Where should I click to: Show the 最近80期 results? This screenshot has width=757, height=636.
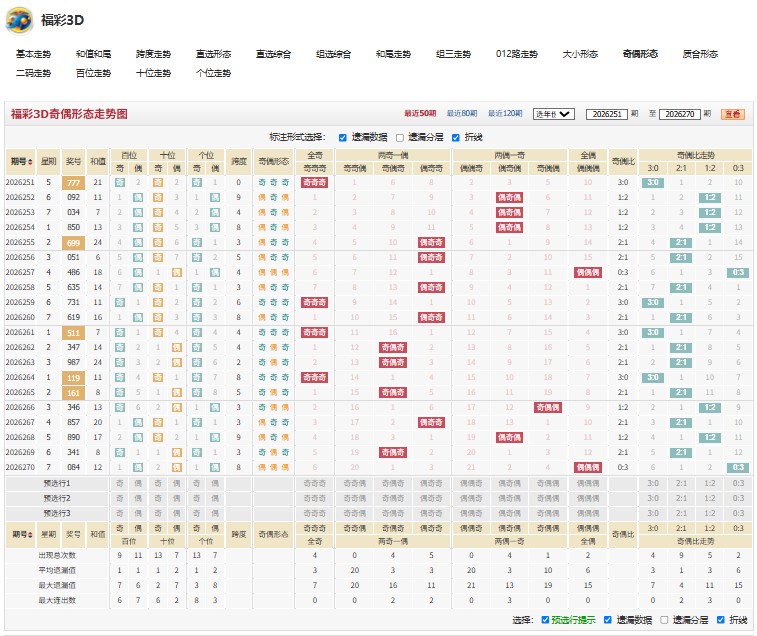(x=462, y=113)
